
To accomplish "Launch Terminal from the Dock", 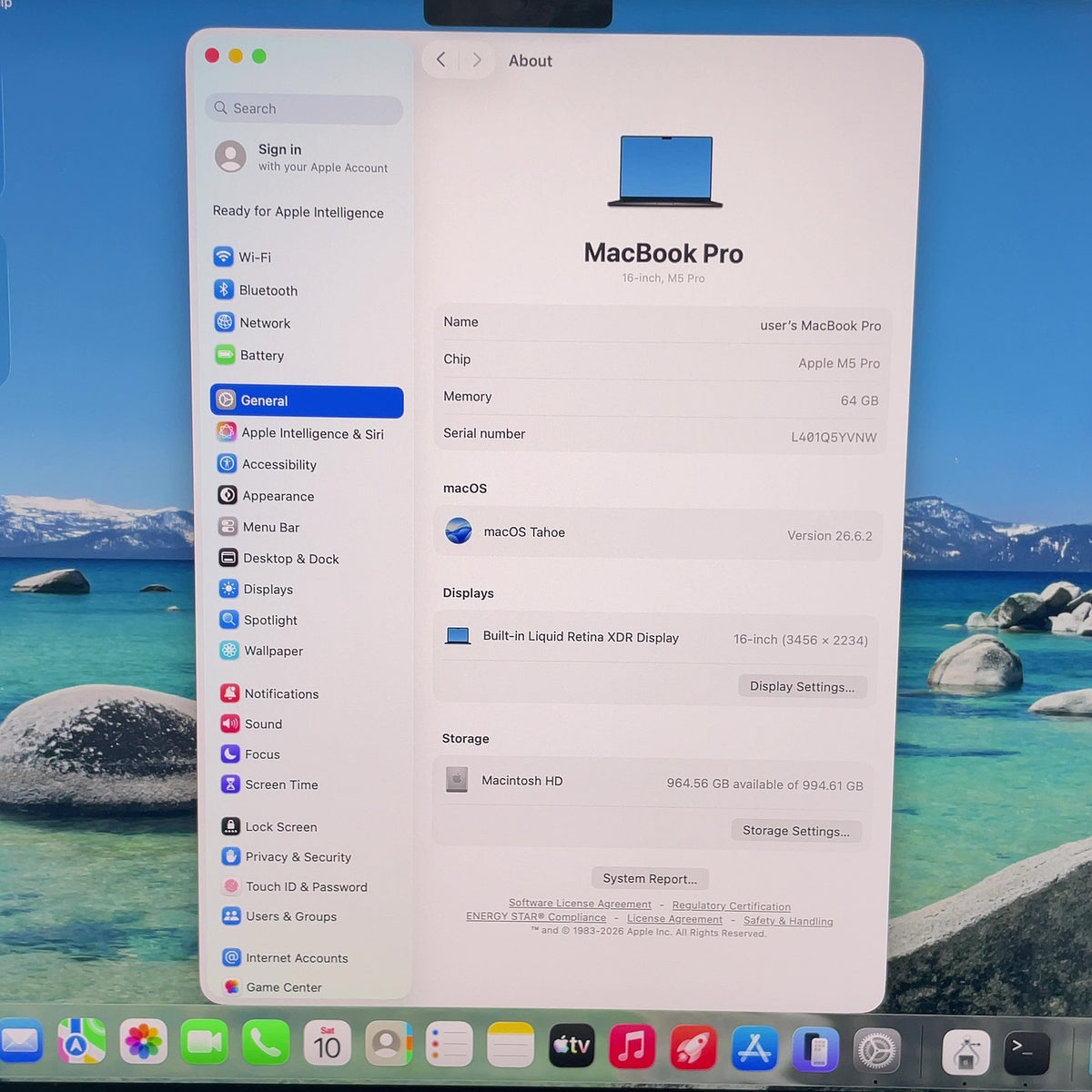I will (x=1026, y=1053).
